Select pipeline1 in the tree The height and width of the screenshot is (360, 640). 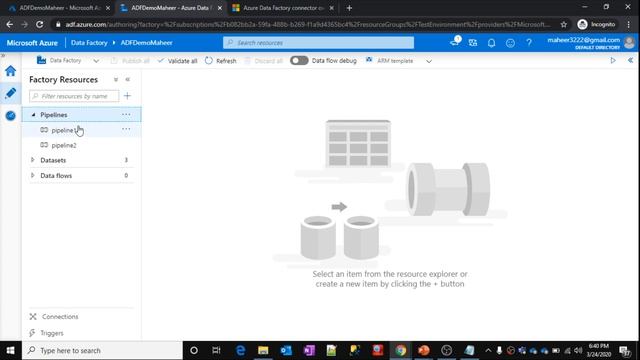pos(63,130)
